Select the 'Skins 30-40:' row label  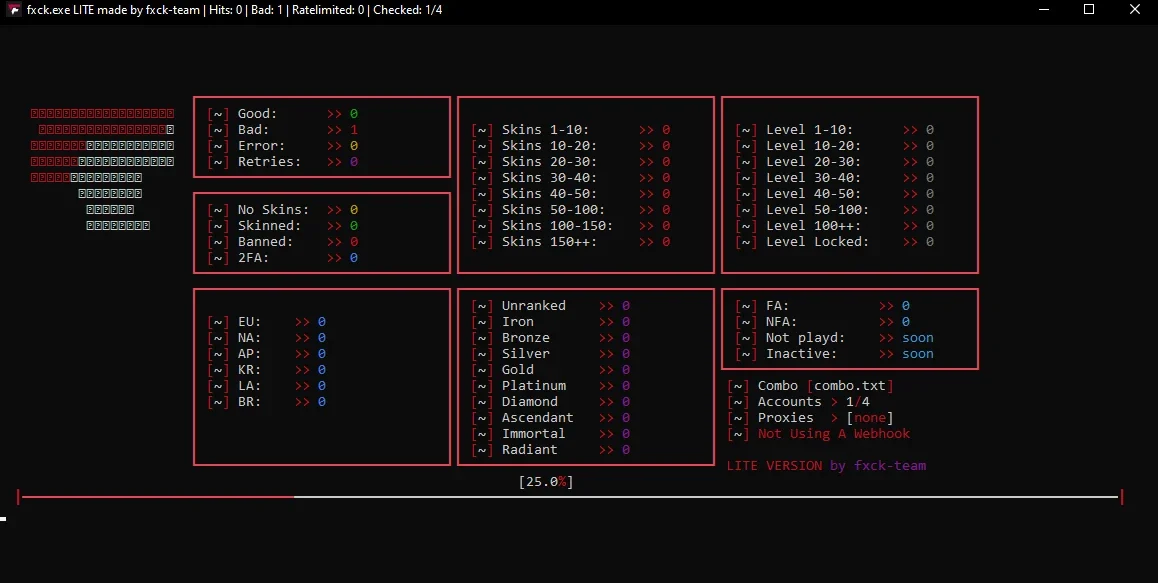[x=549, y=177]
